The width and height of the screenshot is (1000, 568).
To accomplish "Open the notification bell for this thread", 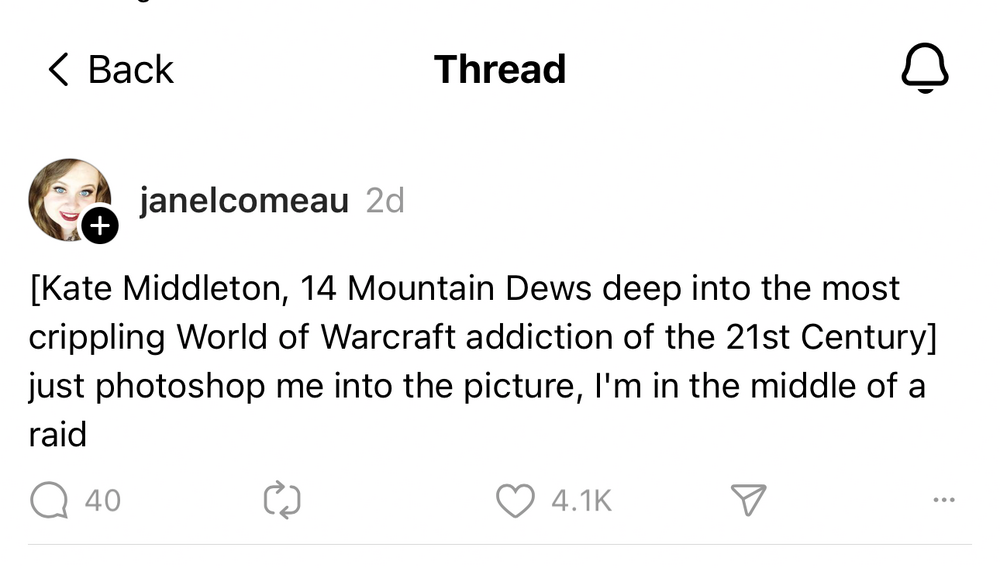I will coord(924,70).
